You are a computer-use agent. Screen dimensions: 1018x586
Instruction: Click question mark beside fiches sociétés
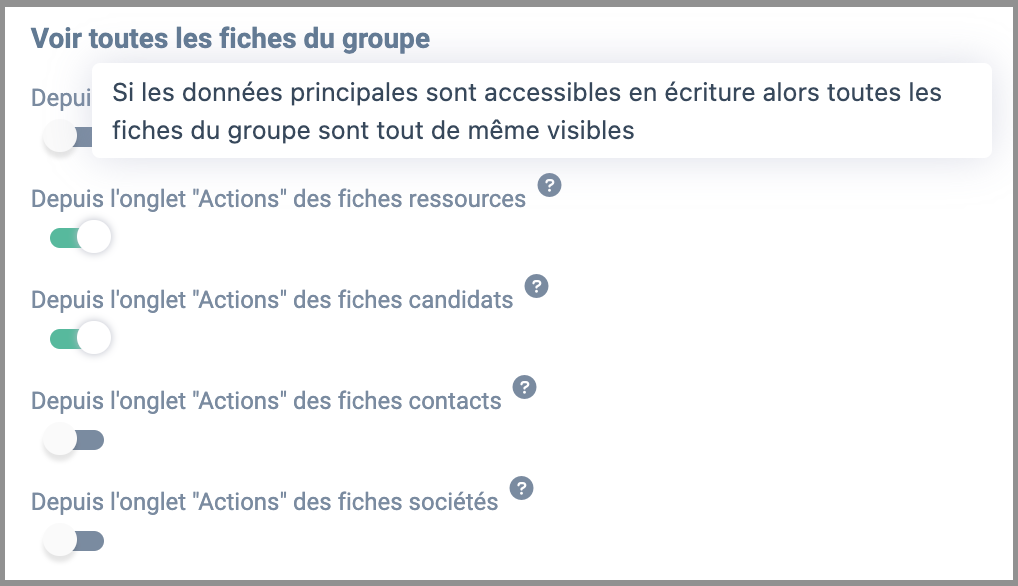[x=521, y=488]
